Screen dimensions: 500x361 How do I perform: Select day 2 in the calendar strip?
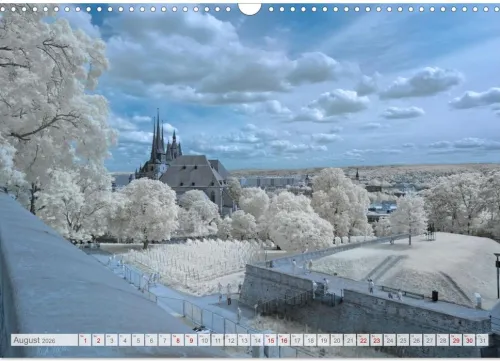click(98, 340)
